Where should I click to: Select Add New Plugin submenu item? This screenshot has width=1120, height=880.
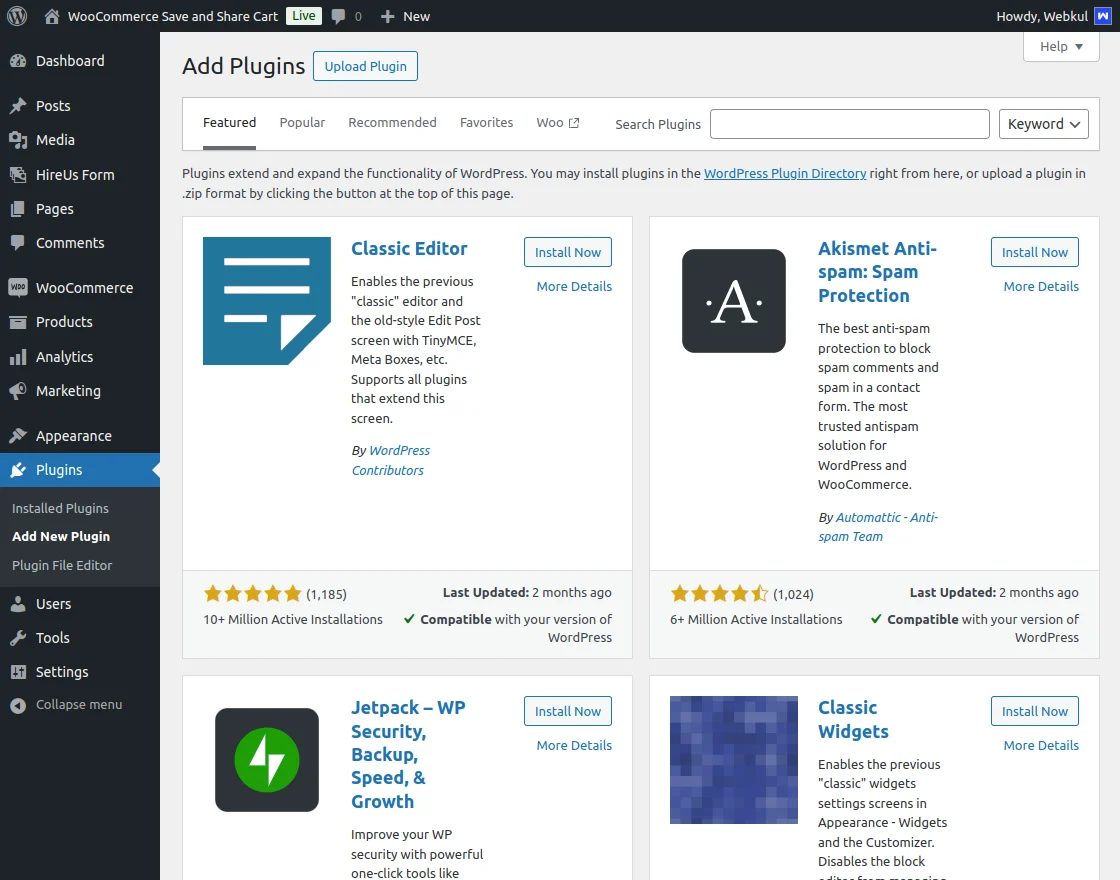pyautogui.click(x=61, y=536)
